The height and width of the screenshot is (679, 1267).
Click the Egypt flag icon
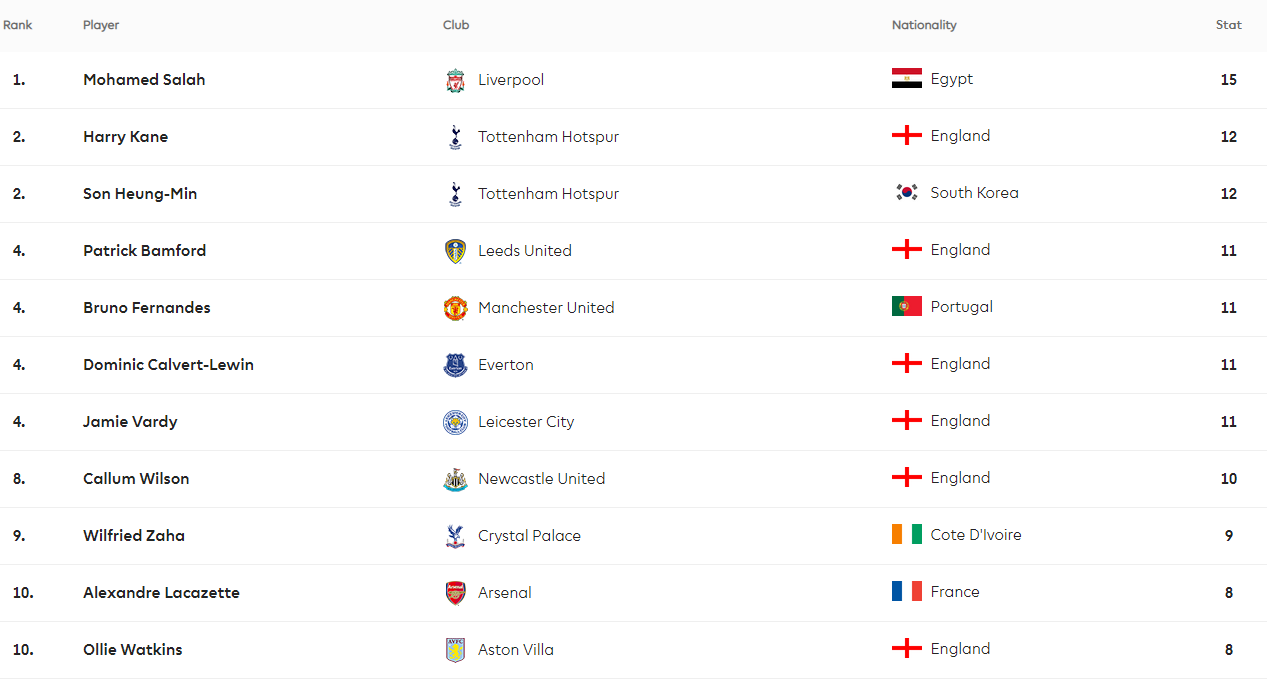click(x=906, y=79)
